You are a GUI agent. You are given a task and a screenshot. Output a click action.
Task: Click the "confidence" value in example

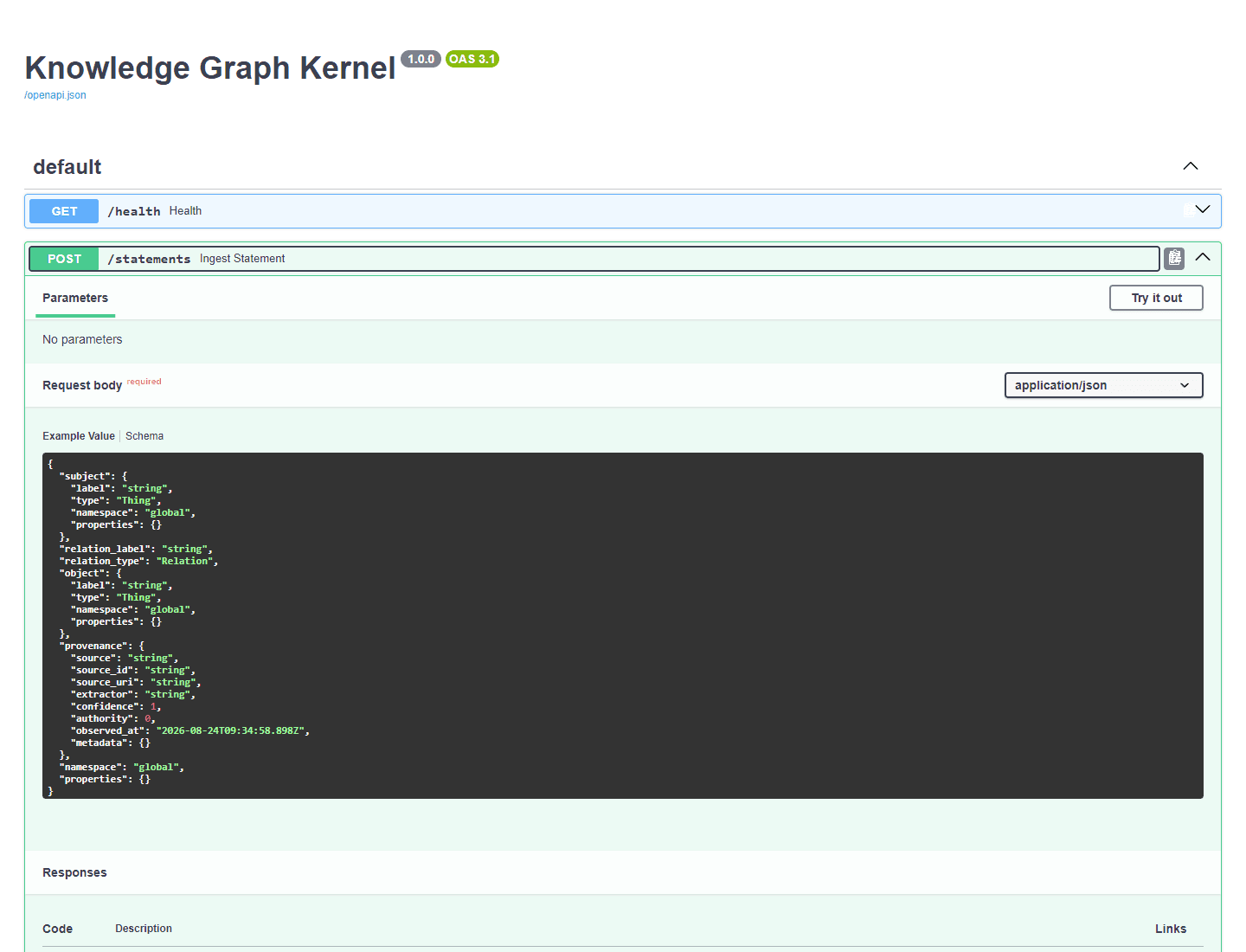click(153, 706)
